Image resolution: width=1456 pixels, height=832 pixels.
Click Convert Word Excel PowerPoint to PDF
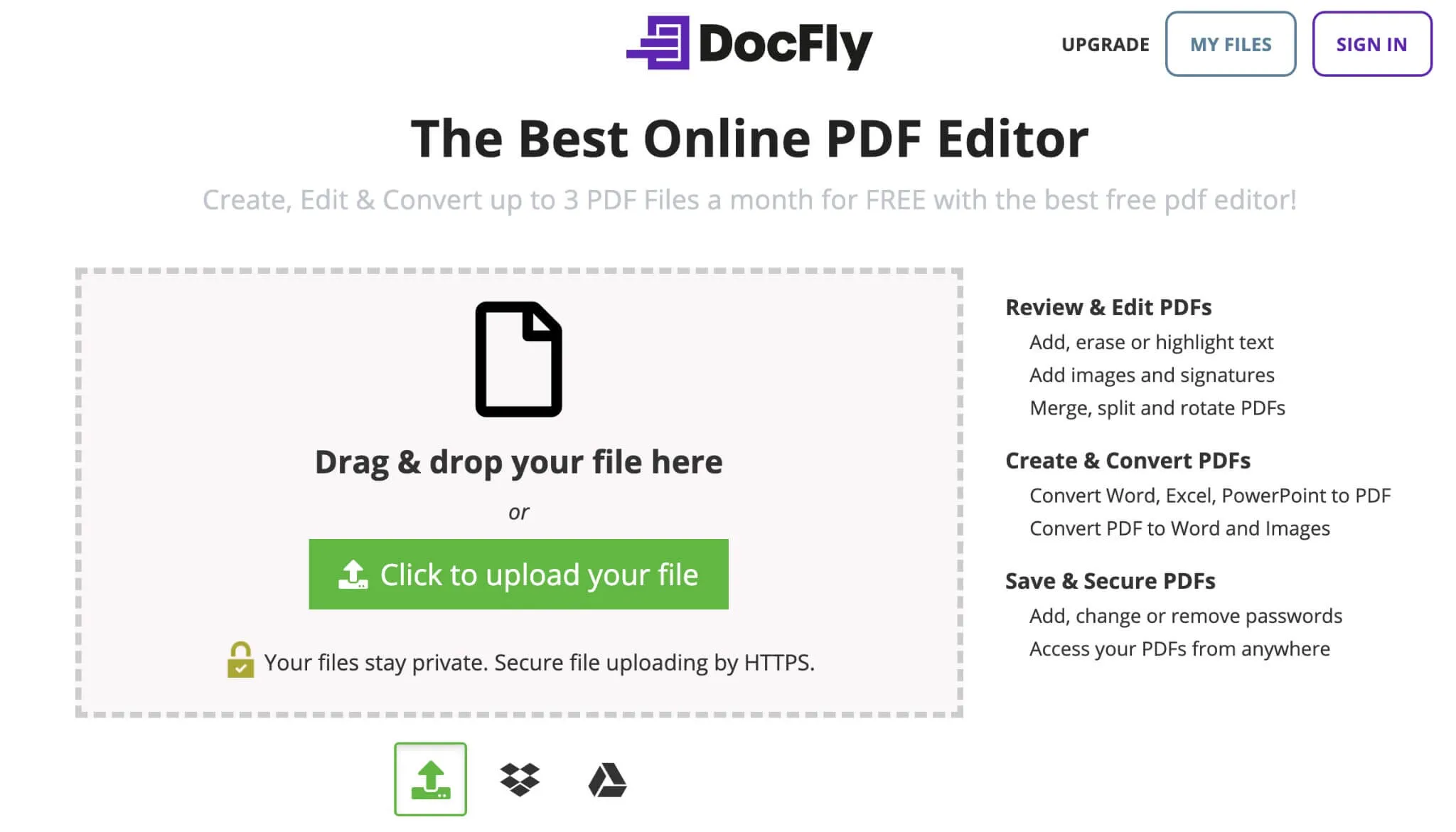pos(1209,495)
